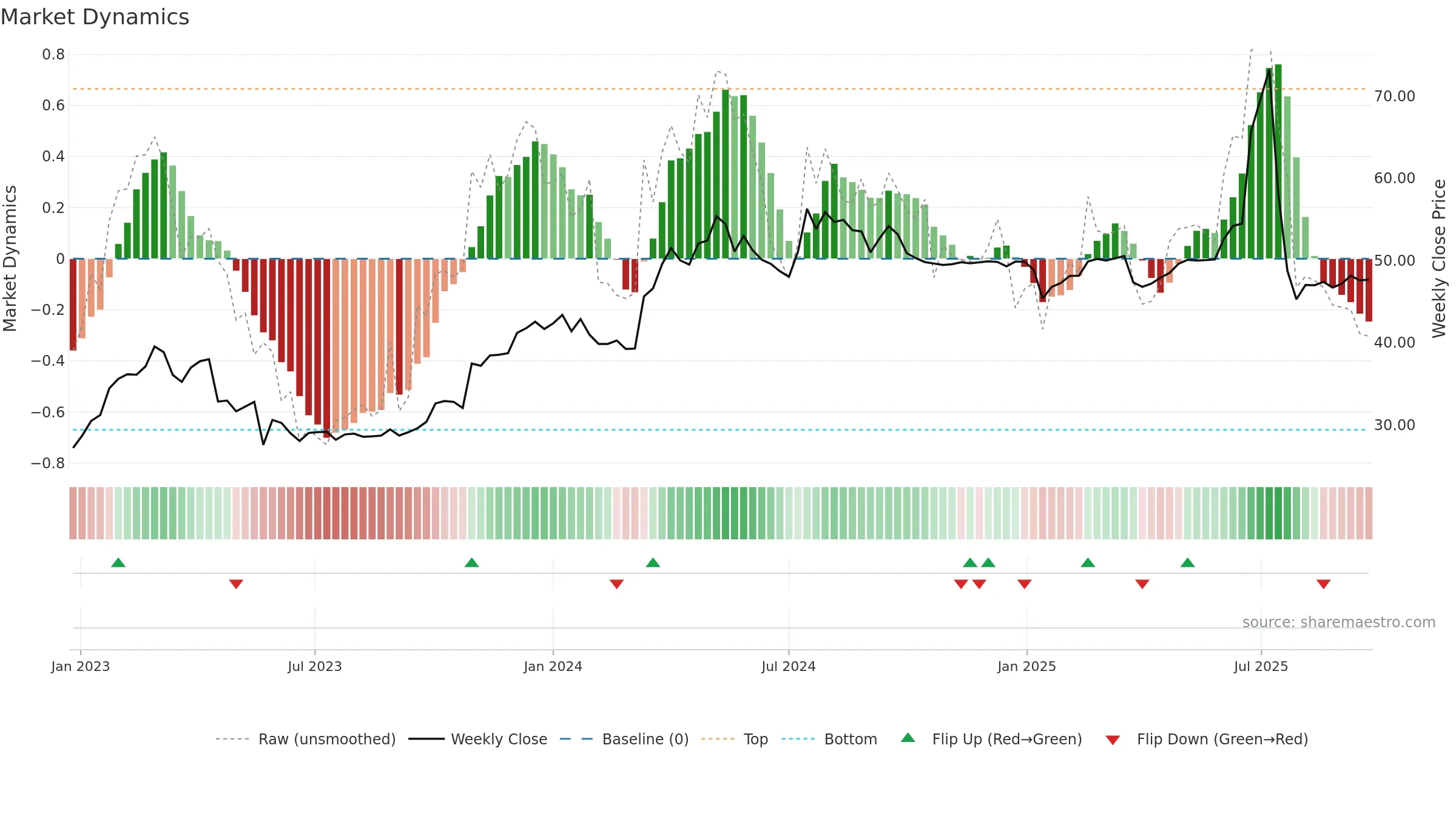Click the orange dotted Top legend sample
This screenshot has height=819, width=1456.
pyautogui.click(x=718, y=739)
